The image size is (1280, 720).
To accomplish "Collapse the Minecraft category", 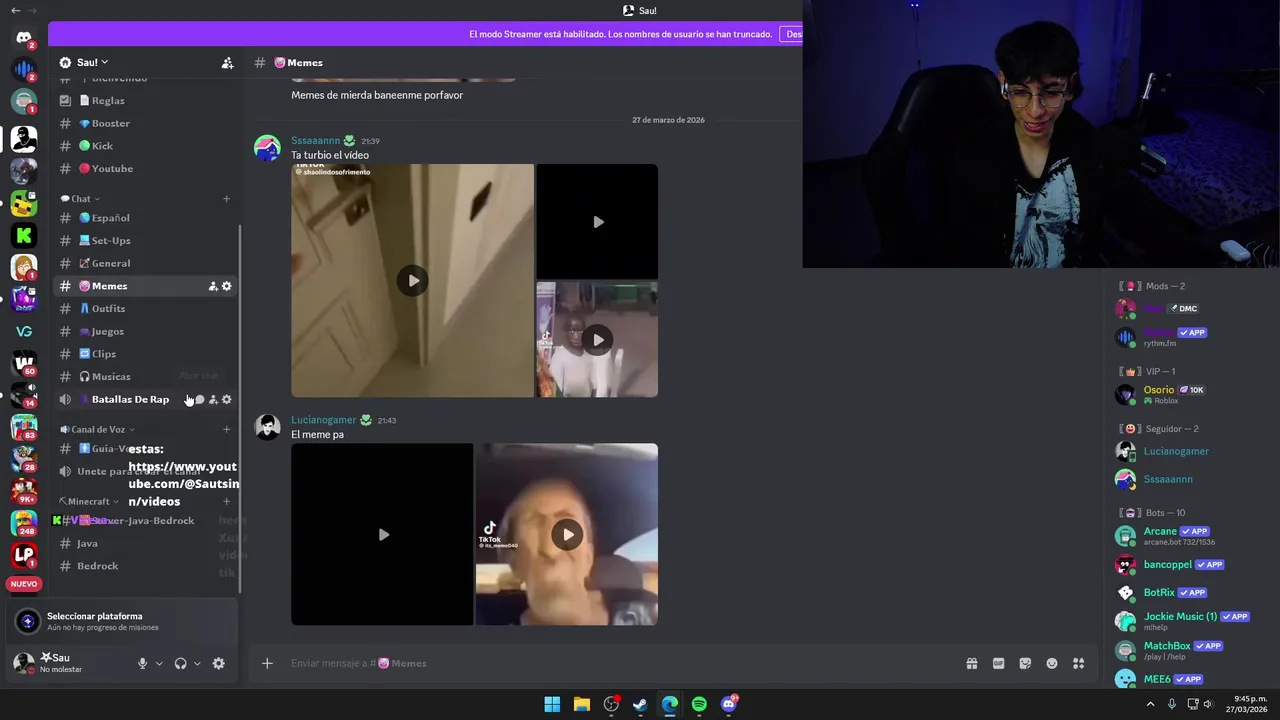I will pyautogui.click(x=89, y=501).
